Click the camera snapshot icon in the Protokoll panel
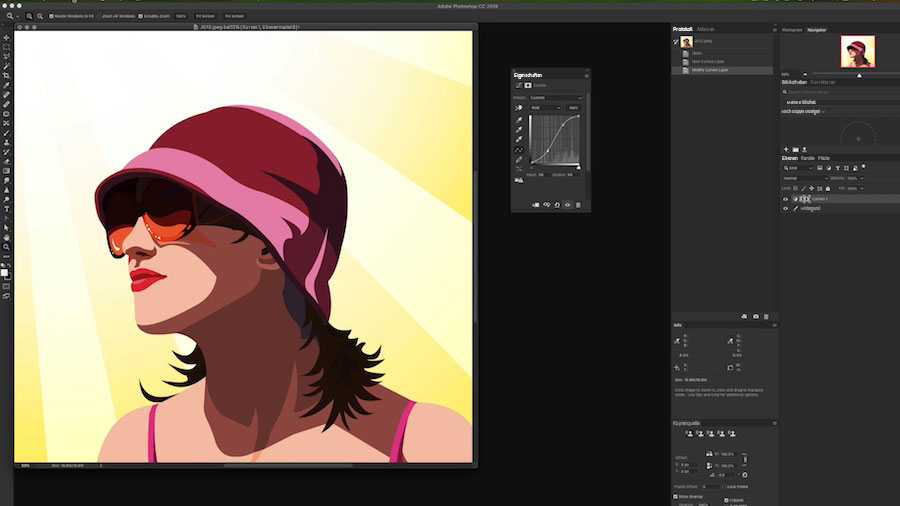 click(x=755, y=316)
